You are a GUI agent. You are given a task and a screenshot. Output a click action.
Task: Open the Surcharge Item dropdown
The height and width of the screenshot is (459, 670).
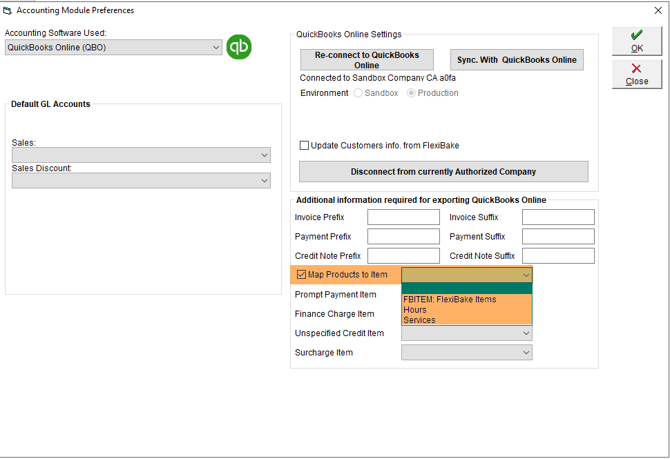click(467, 353)
